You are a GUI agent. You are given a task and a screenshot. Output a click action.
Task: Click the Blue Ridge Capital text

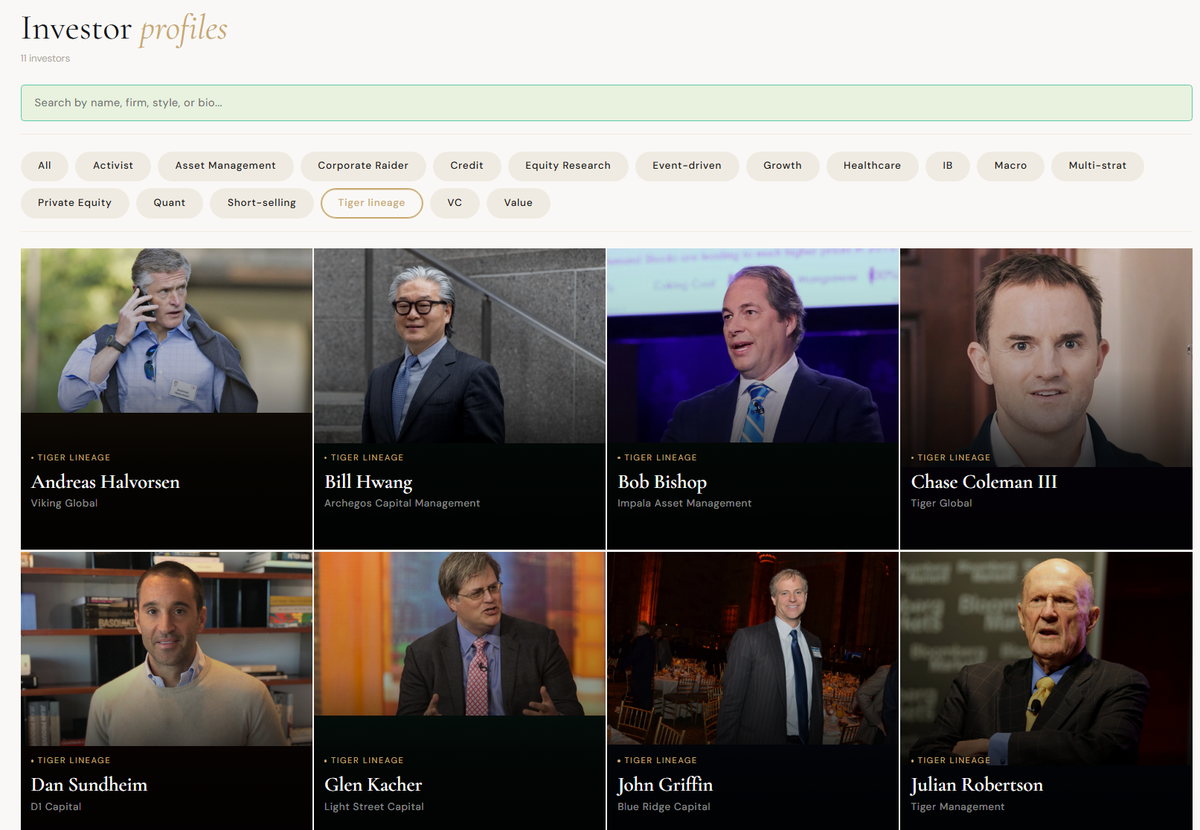[664, 807]
